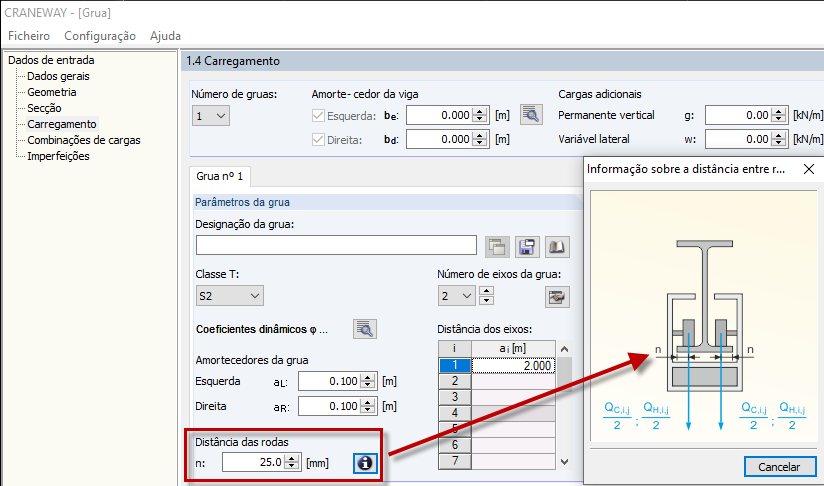Click the g load input field
Screen dimensions: 824x486
[x=739, y=115]
